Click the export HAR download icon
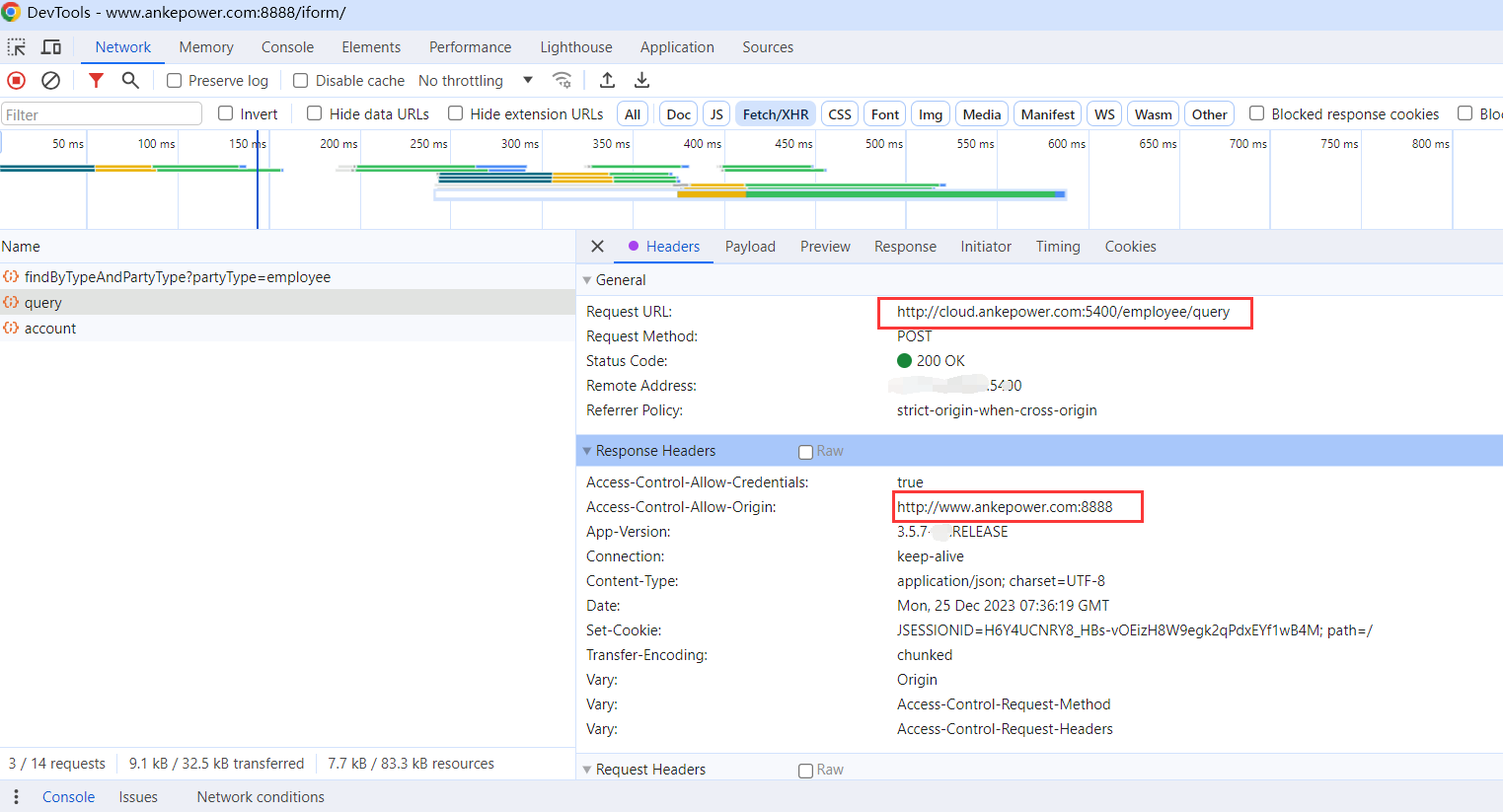The height and width of the screenshot is (812, 1503). (641, 81)
